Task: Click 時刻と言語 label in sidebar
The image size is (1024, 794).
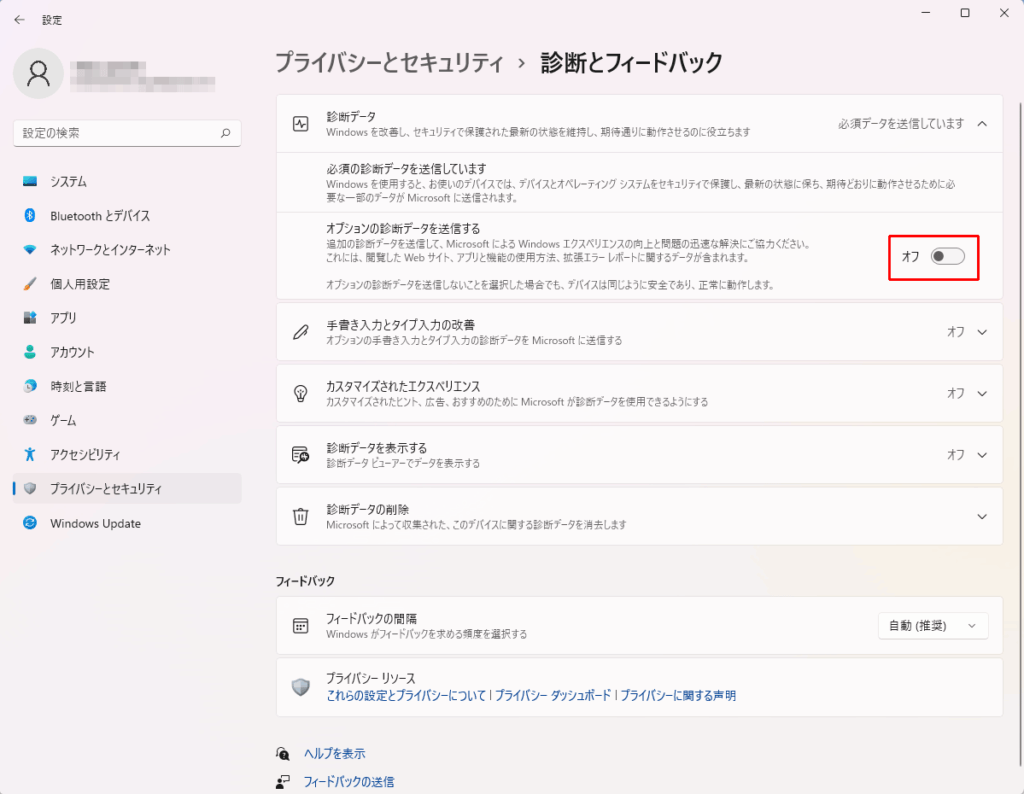Action: click(x=78, y=386)
